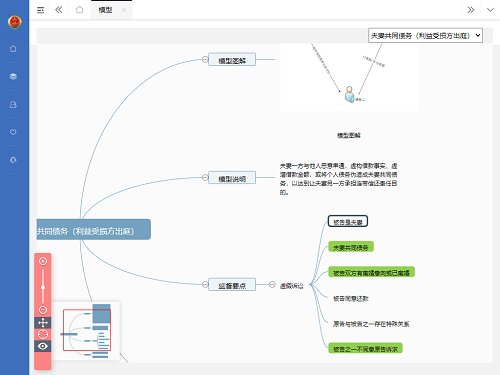The width and height of the screenshot is (500, 375).
Task: Click the minimap thumbnail preview
Action: 86,331
